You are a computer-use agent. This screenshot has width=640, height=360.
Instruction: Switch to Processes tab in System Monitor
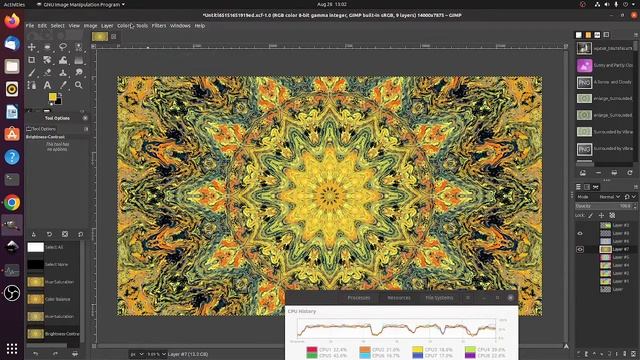(359, 298)
